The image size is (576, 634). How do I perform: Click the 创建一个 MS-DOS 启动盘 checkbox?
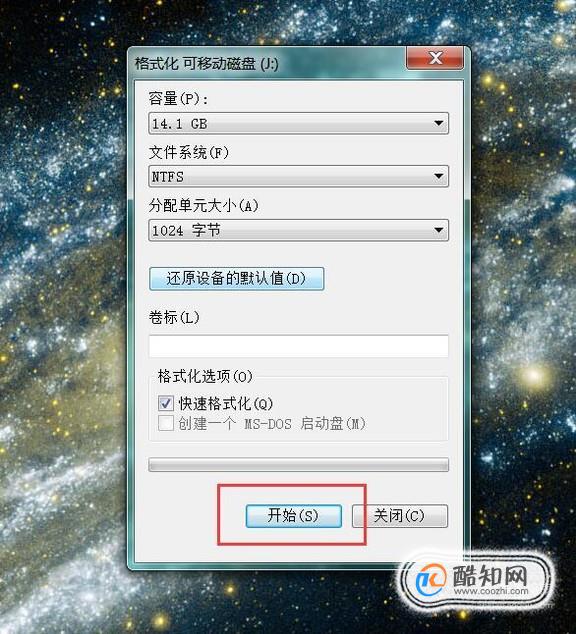click(166, 423)
